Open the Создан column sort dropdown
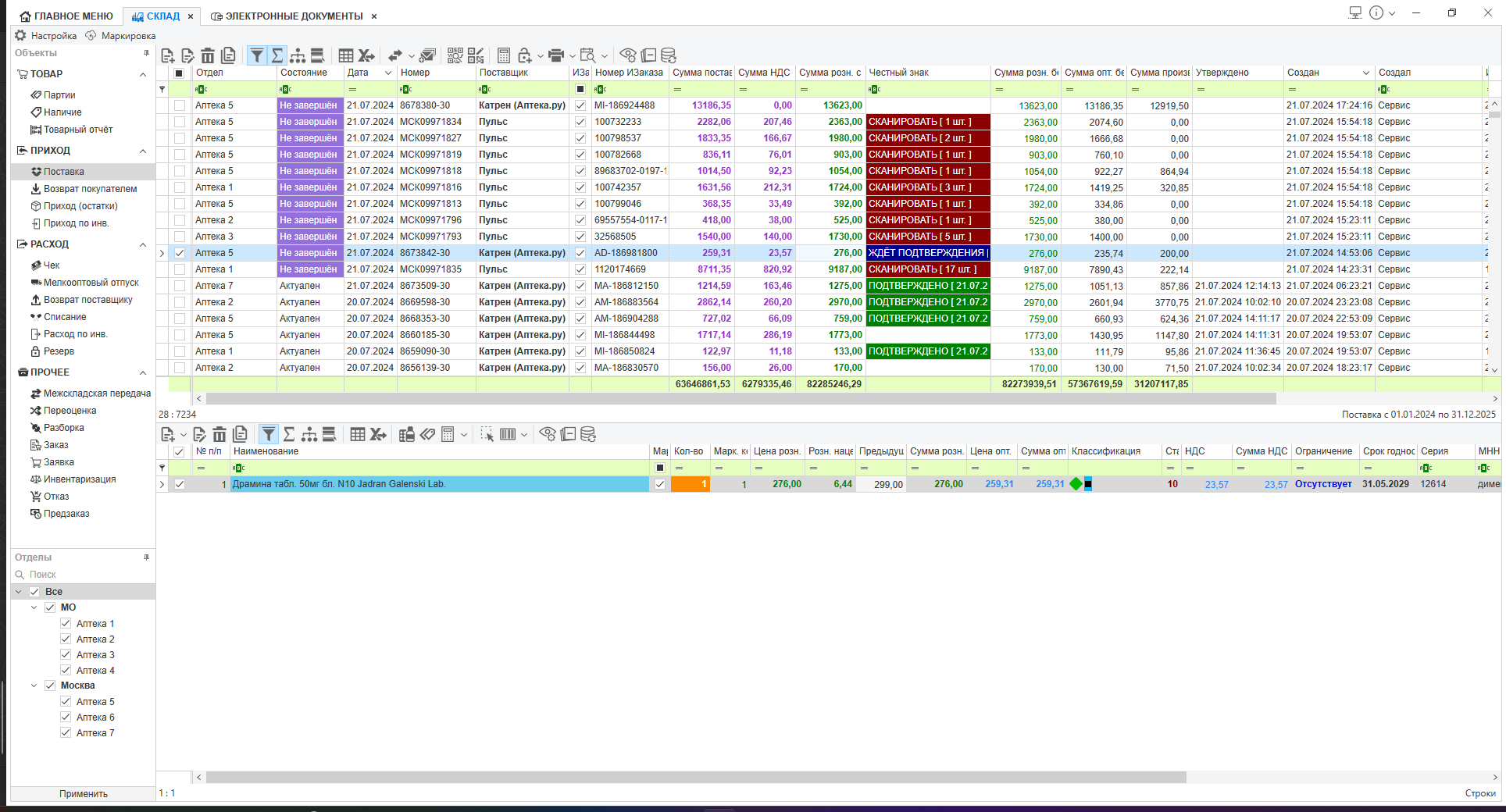 (x=1366, y=73)
